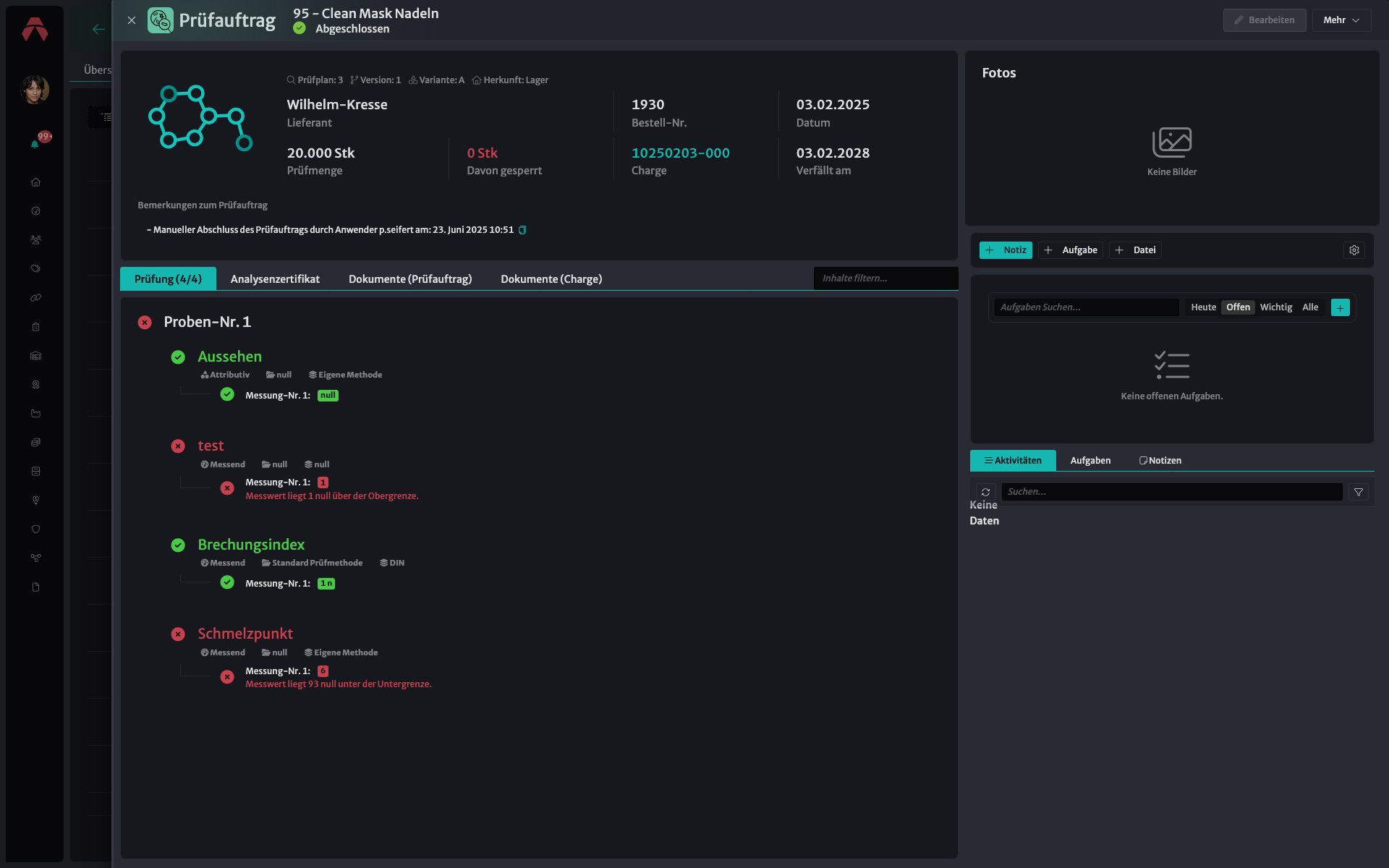Select the Offen task filter
1389x868 pixels.
pos(1238,307)
